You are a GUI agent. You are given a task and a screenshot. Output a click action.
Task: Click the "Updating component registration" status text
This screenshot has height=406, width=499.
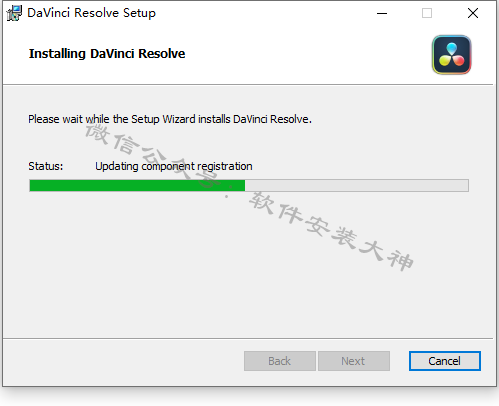(174, 166)
